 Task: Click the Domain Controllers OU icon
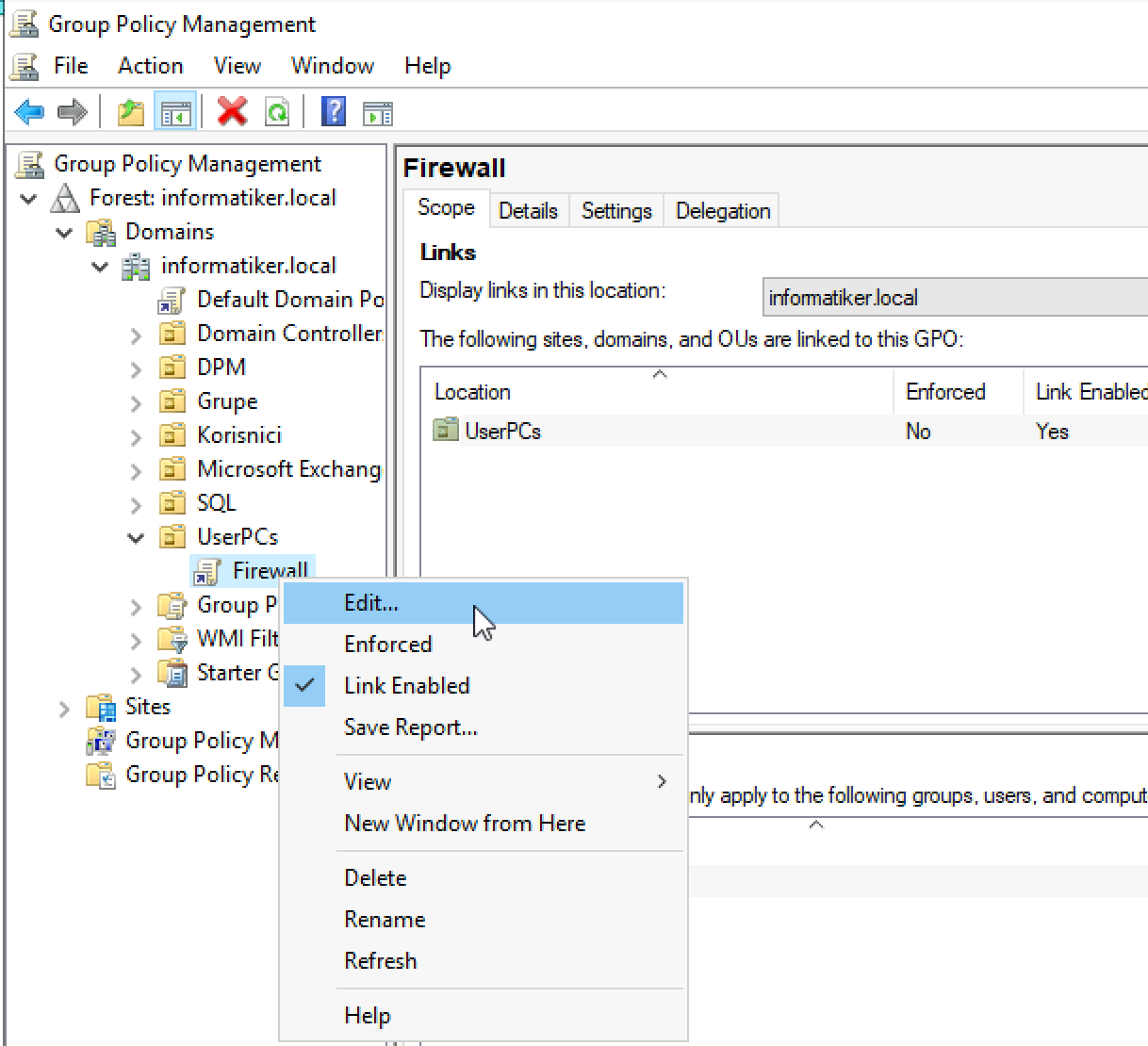click(x=172, y=334)
